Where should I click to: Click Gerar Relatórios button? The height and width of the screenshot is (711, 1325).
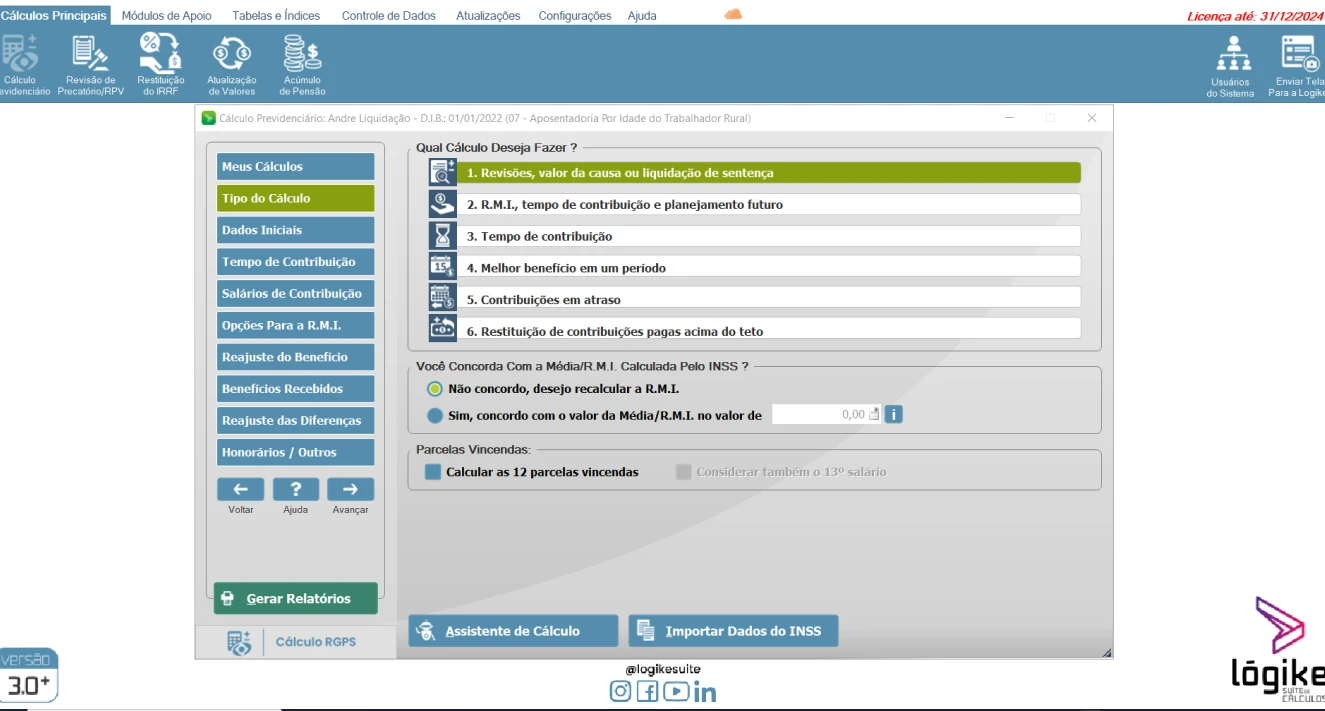click(296, 598)
